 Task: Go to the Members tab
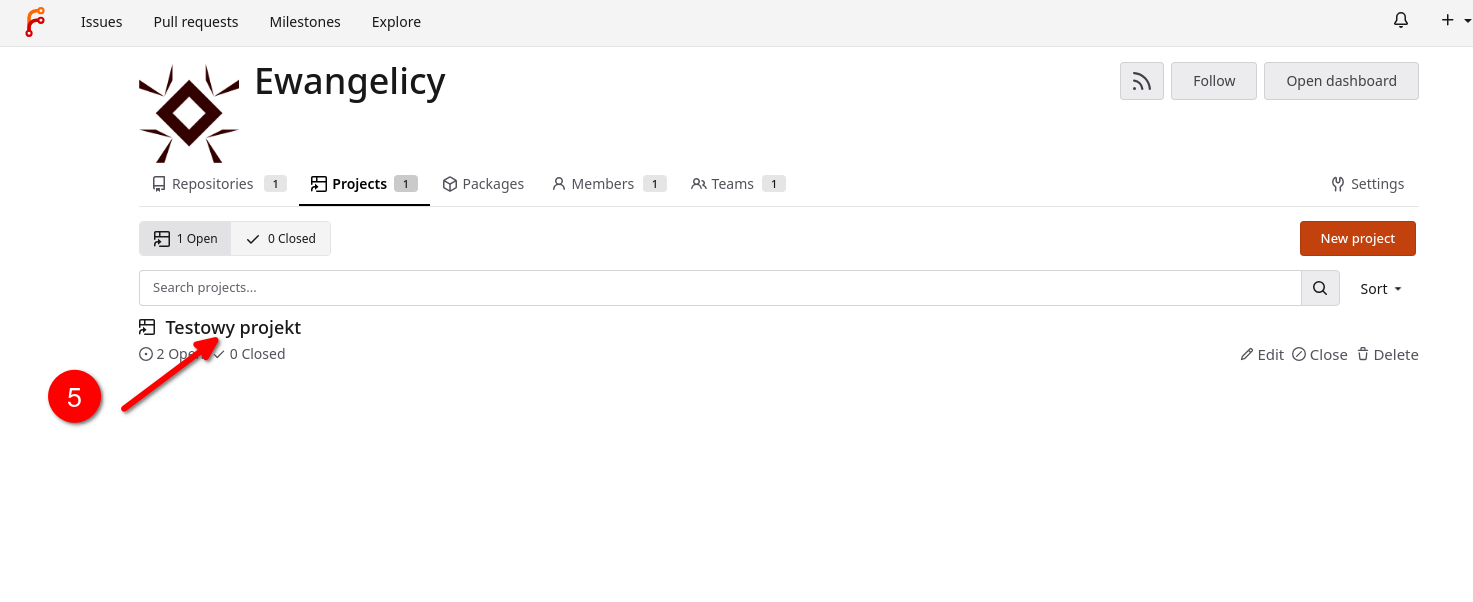pyautogui.click(x=601, y=184)
